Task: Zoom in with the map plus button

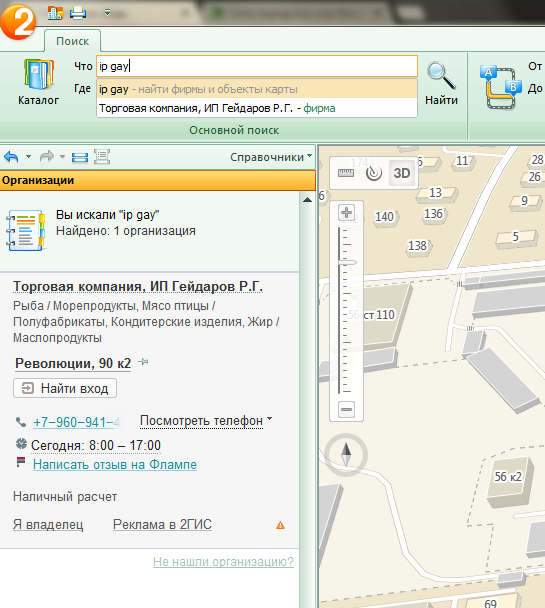Action: point(347,212)
